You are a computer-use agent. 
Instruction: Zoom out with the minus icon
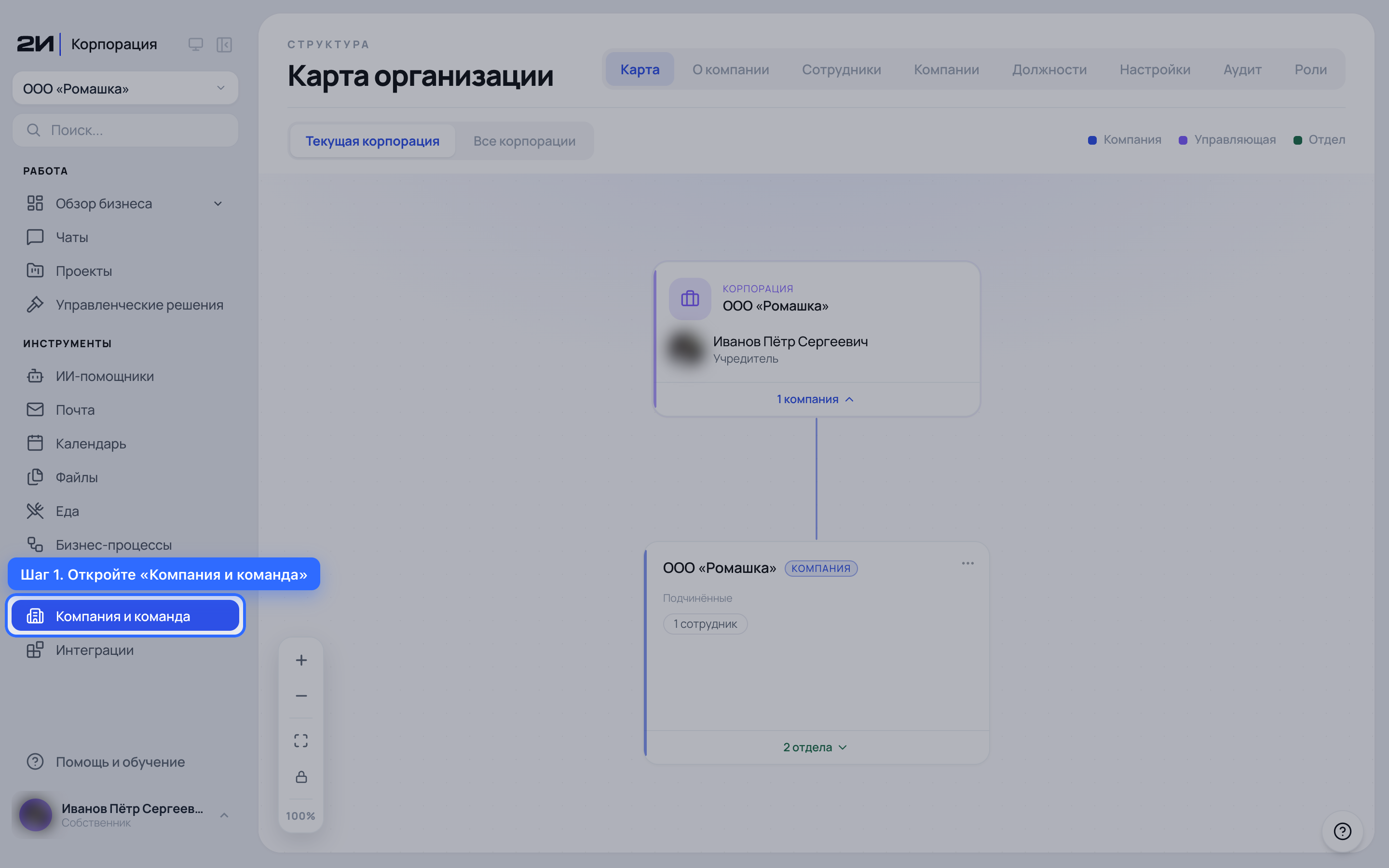click(x=301, y=696)
